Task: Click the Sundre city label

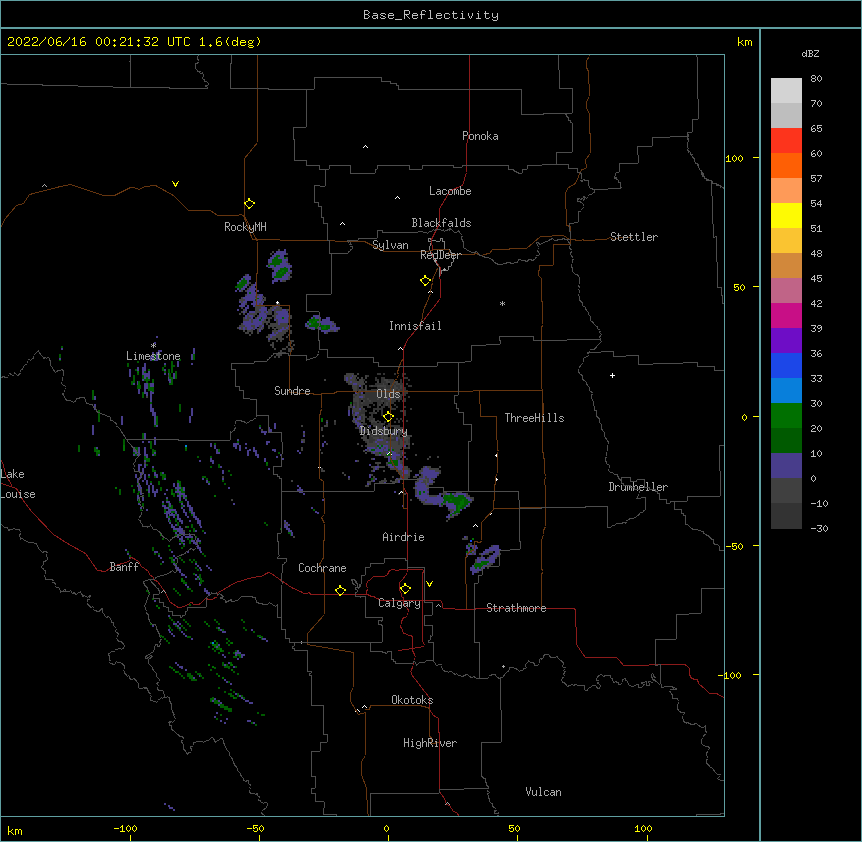Action: coord(292,391)
